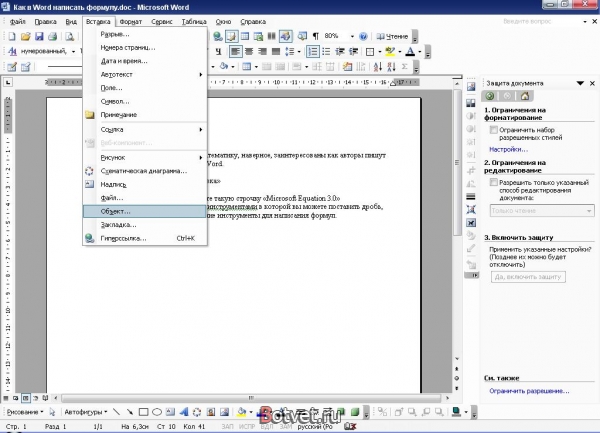600x433 pixels.
Task: Click font color 'A' swatch
Action: (x=410, y=51)
